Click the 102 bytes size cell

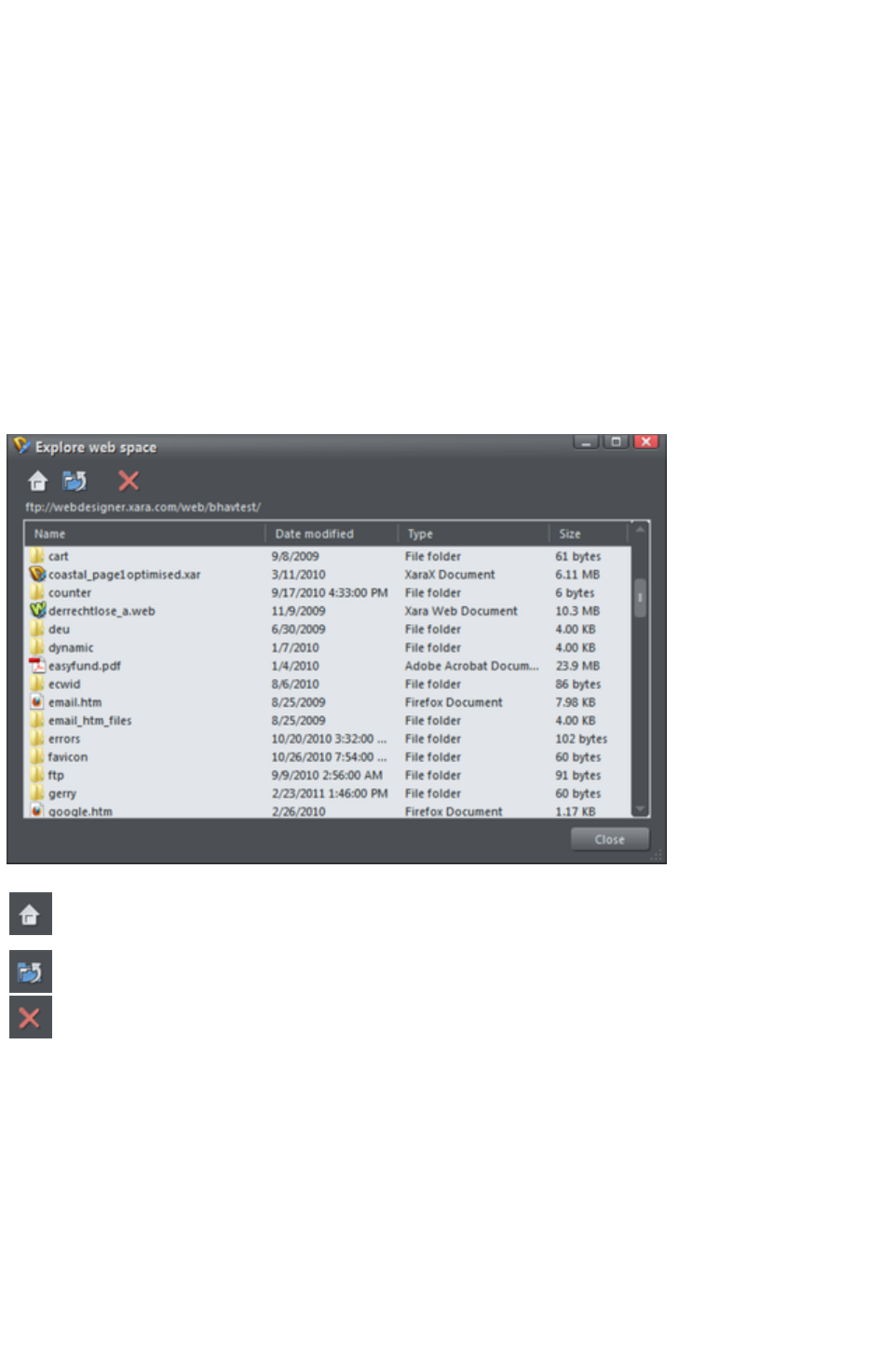click(x=581, y=739)
